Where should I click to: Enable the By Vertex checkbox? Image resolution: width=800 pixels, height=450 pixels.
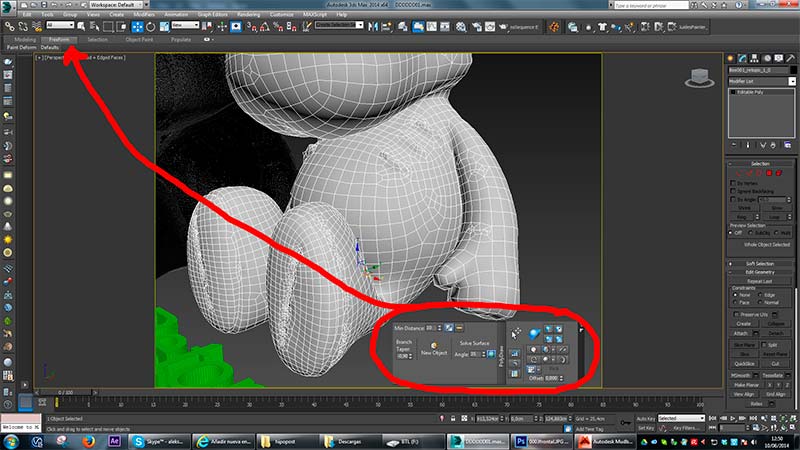[x=733, y=184]
